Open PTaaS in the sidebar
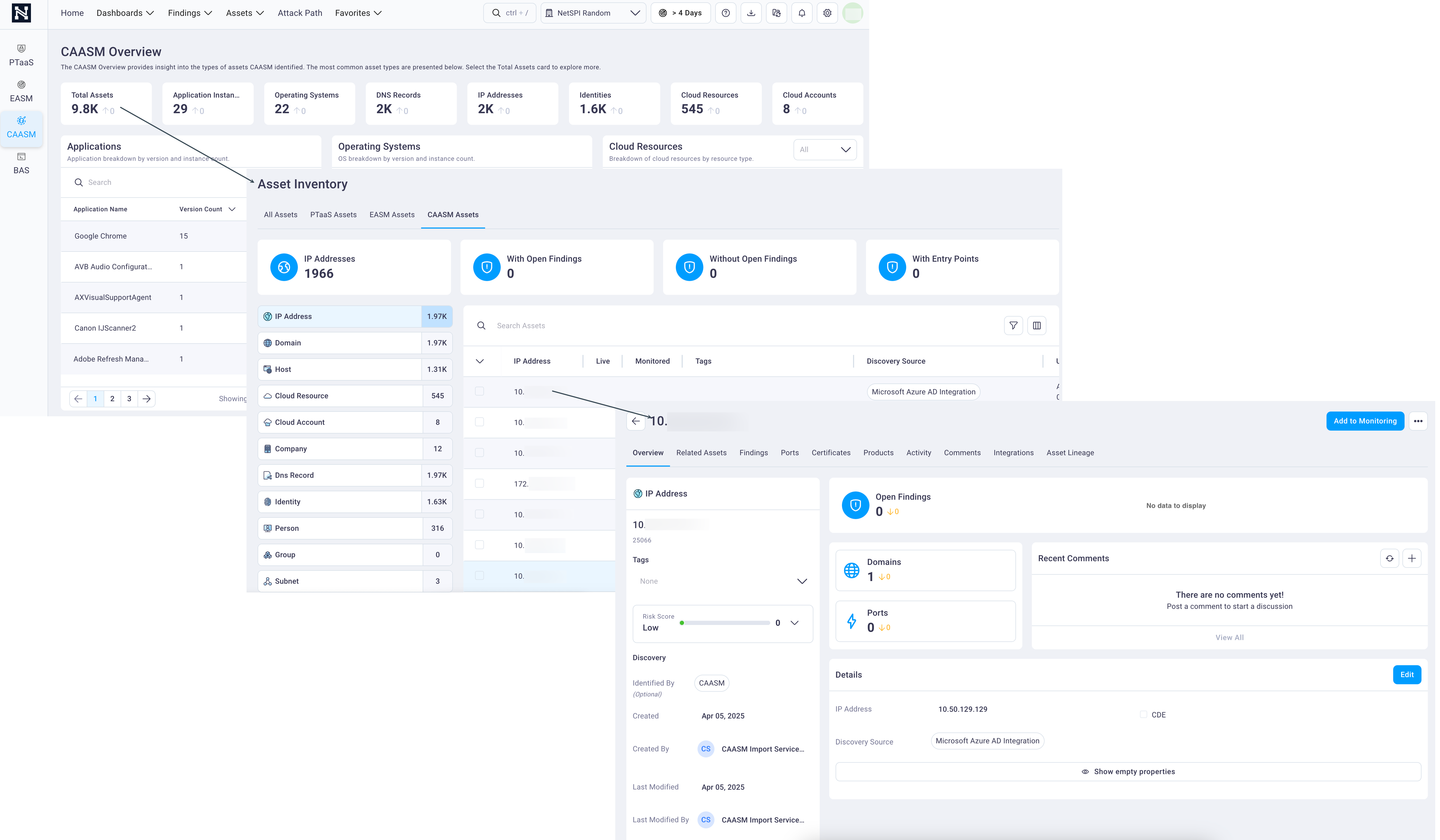 pyautogui.click(x=21, y=56)
